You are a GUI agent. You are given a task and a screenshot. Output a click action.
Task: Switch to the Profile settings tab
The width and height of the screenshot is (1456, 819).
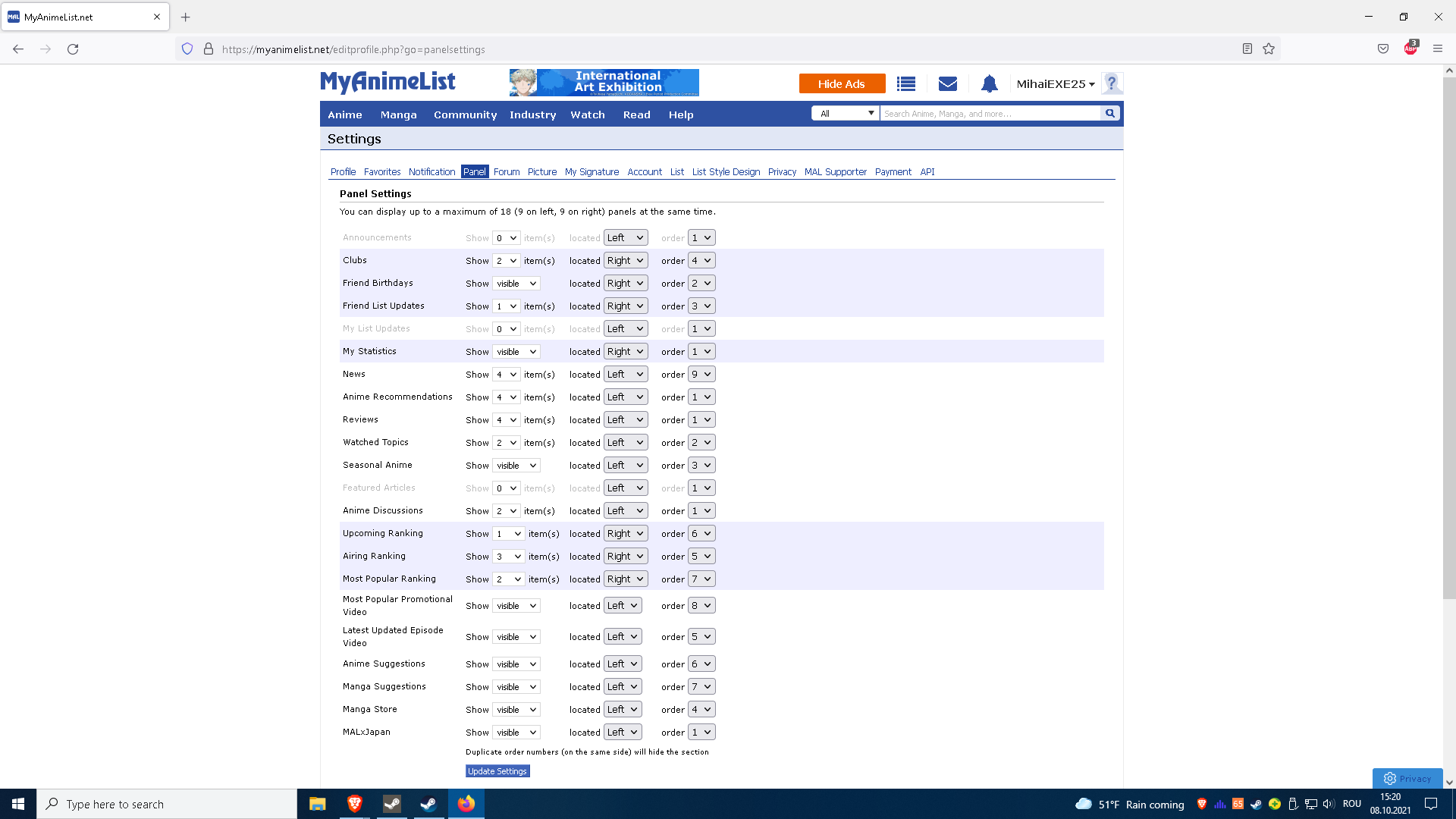point(343,172)
